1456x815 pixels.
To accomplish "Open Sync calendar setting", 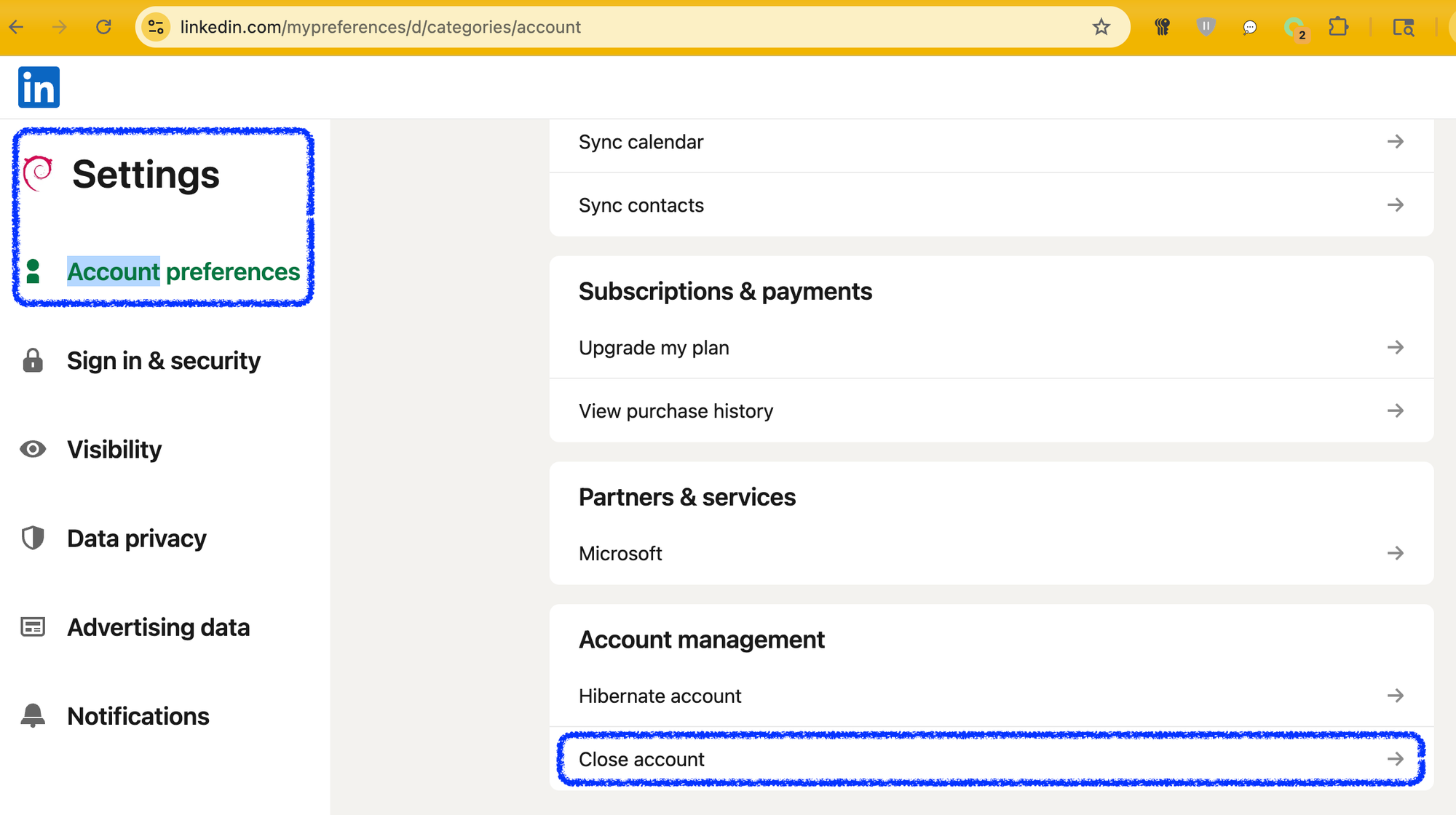I will [x=992, y=142].
